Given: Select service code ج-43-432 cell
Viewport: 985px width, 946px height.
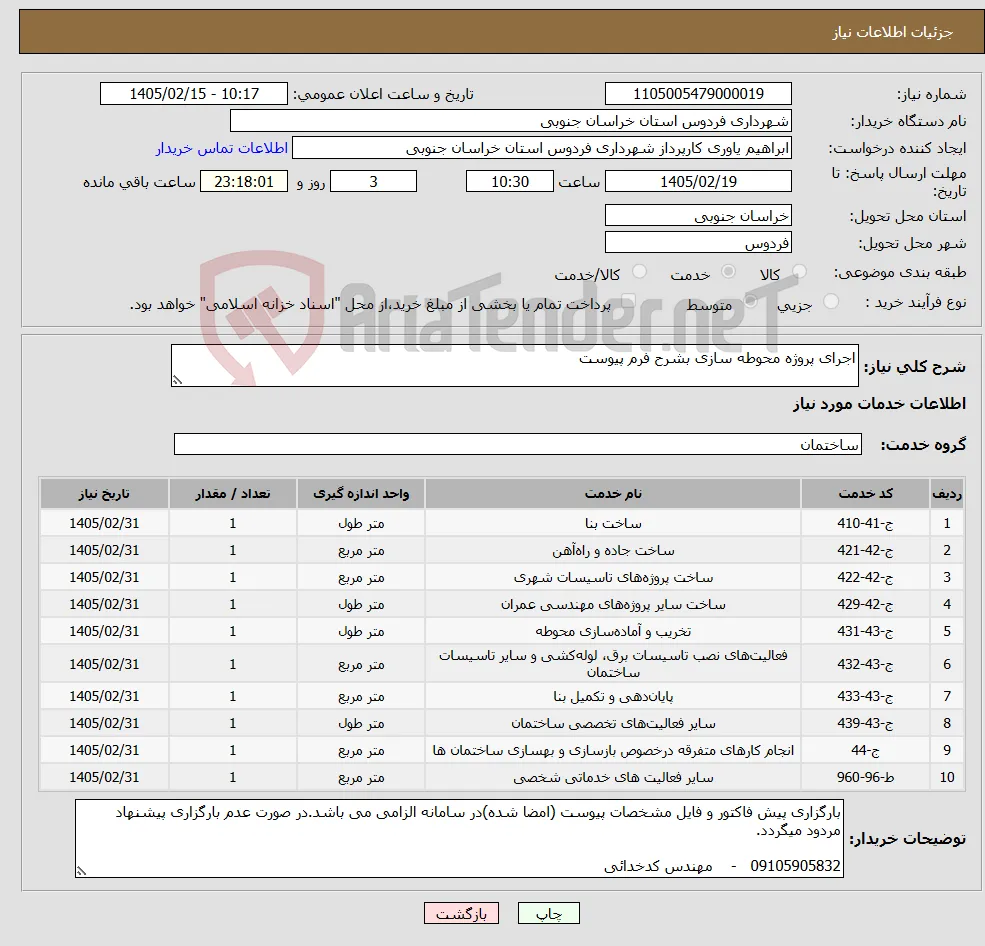Looking at the screenshot, I should [865, 664].
